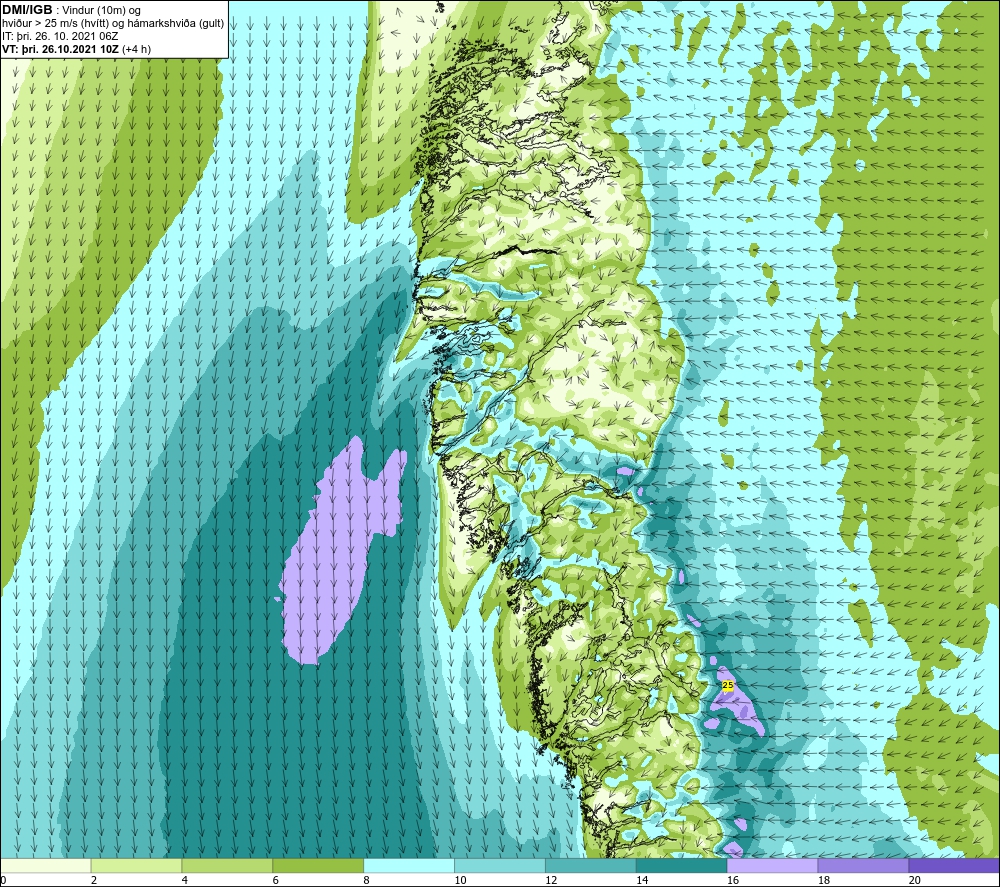Click the legend scale label '18'
The width and height of the screenshot is (1000, 887).
[823, 880]
